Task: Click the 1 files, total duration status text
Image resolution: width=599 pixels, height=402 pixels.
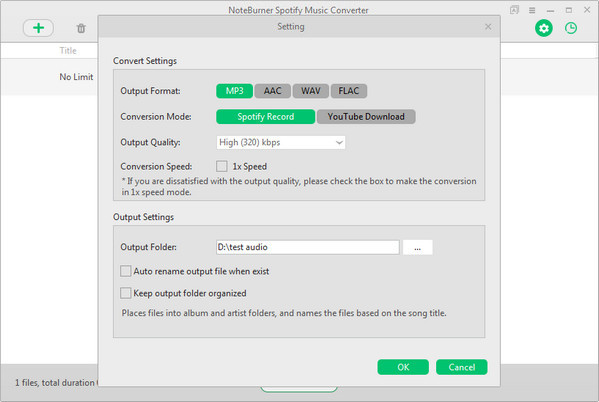Action: (56, 383)
